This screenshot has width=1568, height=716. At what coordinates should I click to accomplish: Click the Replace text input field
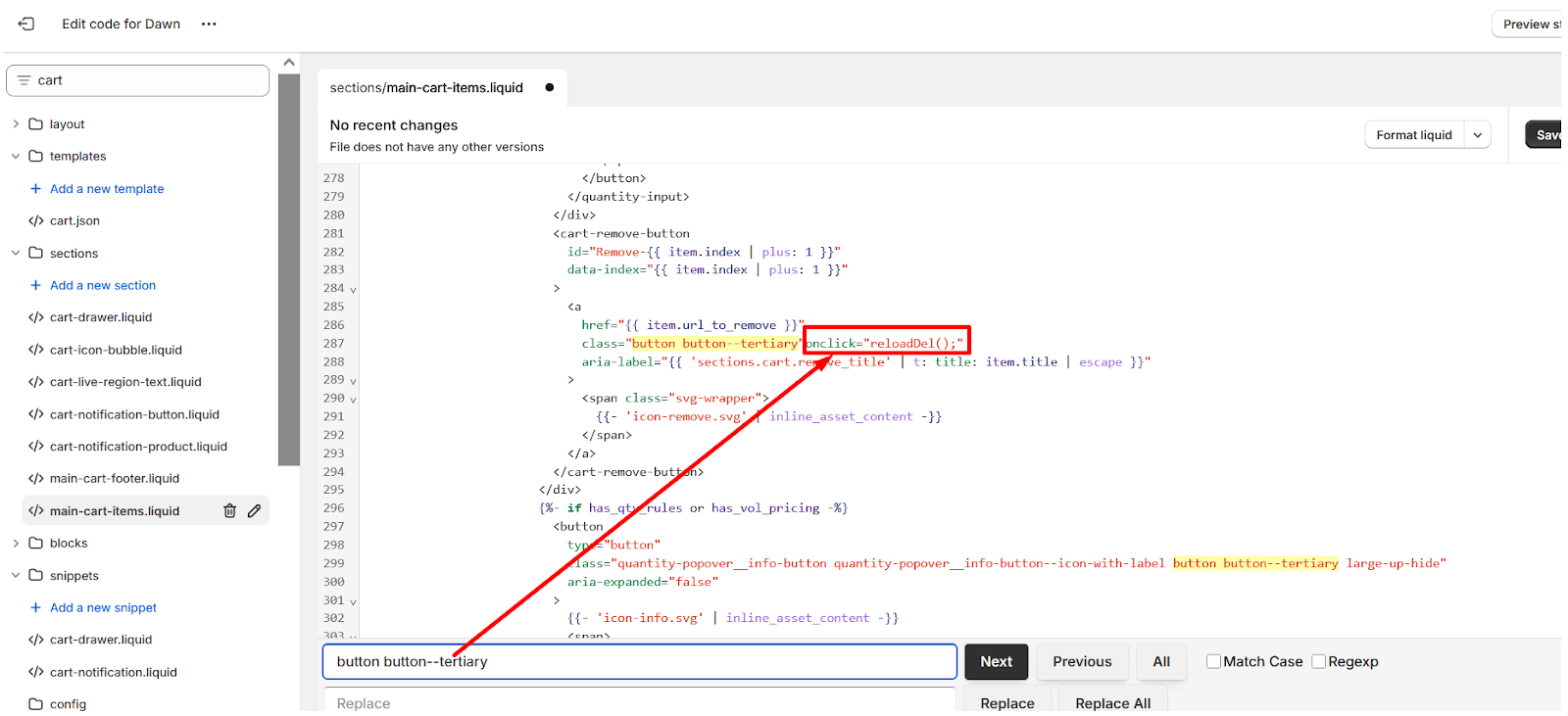pyautogui.click(x=640, y=701)
